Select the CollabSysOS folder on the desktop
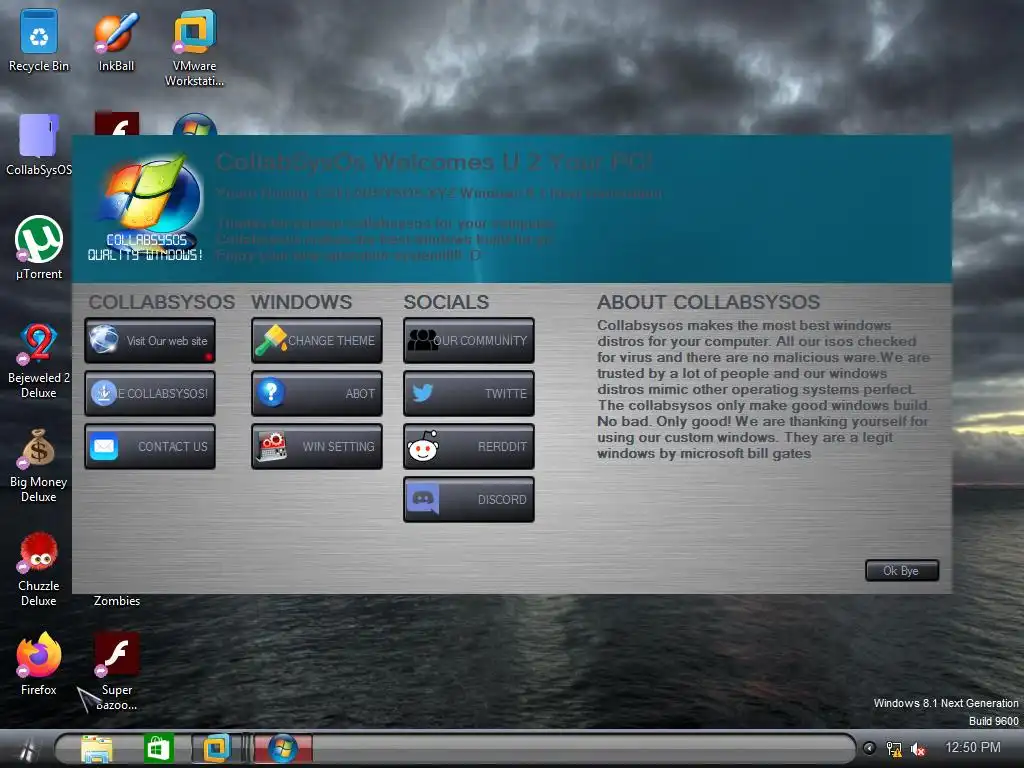 (39, 145)
